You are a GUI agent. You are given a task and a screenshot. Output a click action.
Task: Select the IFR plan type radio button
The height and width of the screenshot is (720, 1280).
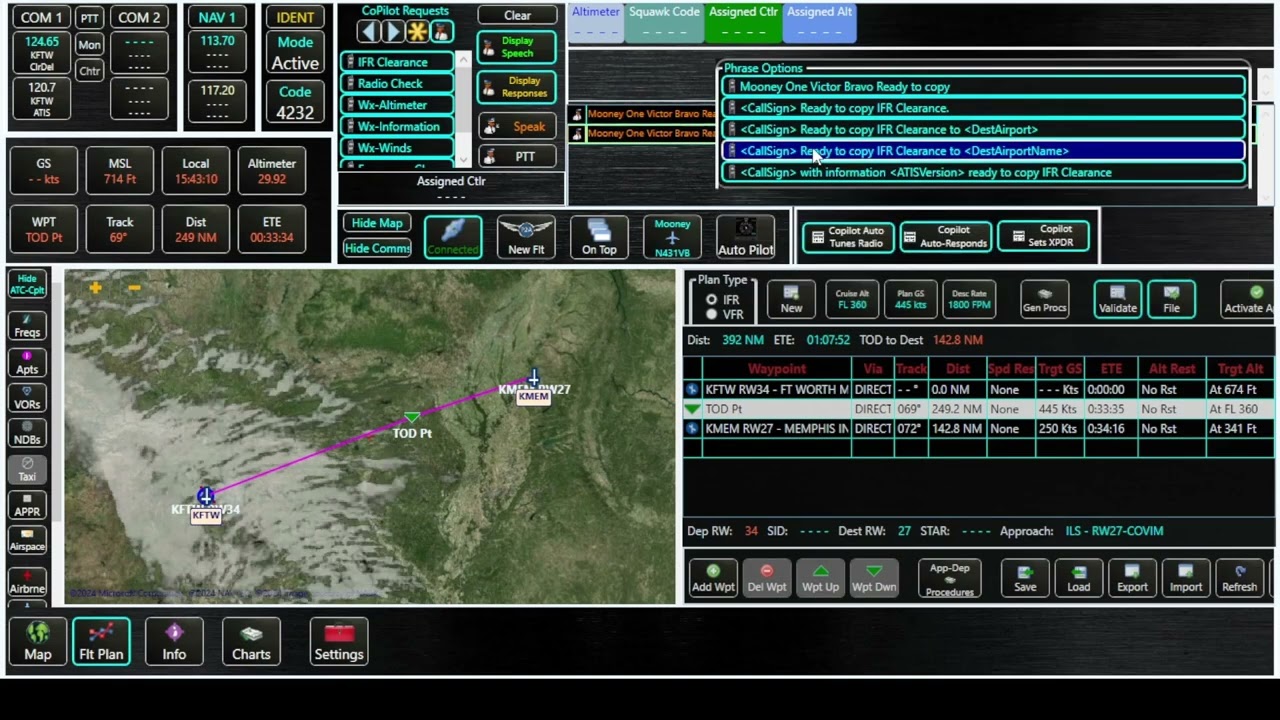tap(711, 300)
